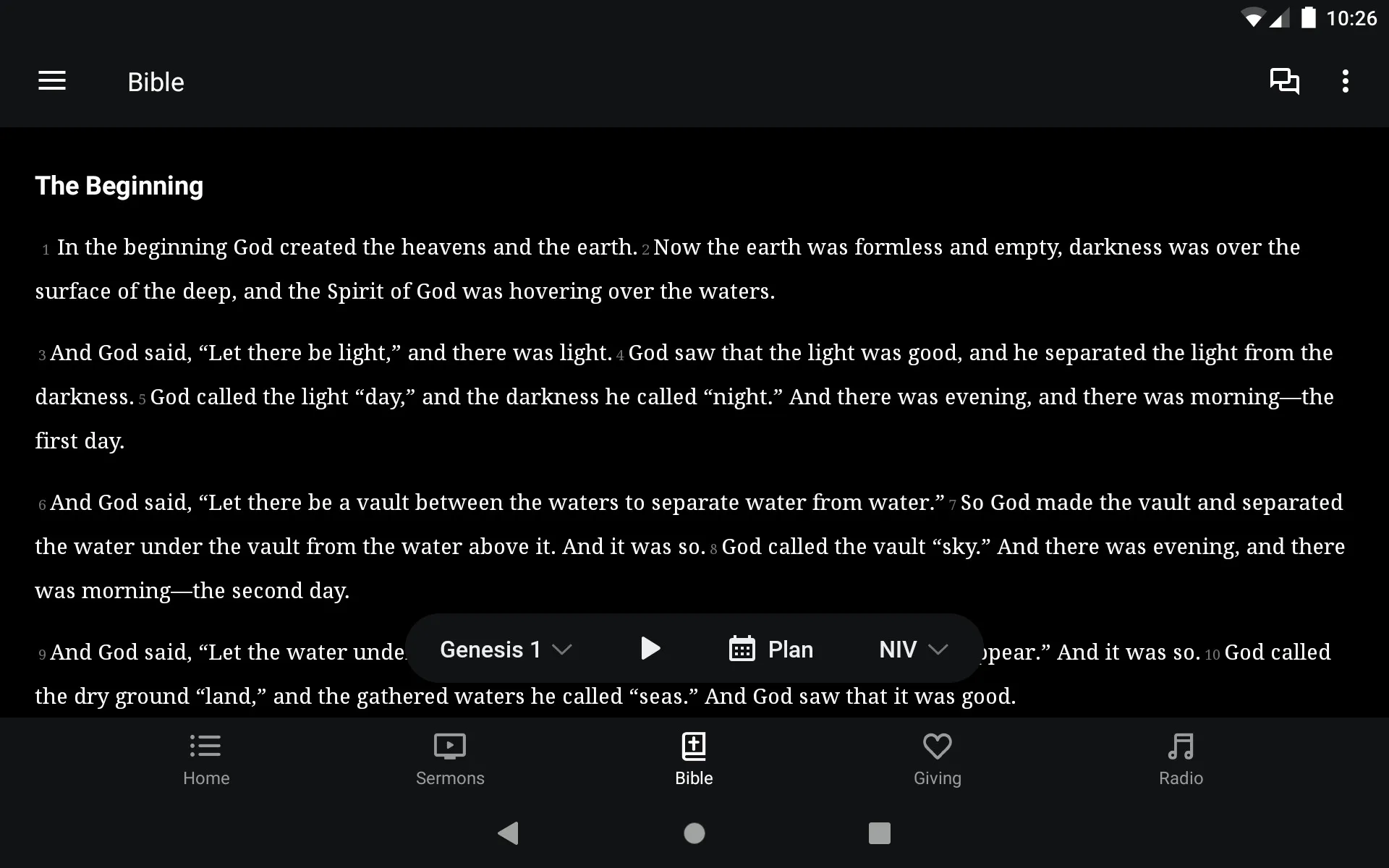Tap the hamburger menu icon

(x=52, y=82)
